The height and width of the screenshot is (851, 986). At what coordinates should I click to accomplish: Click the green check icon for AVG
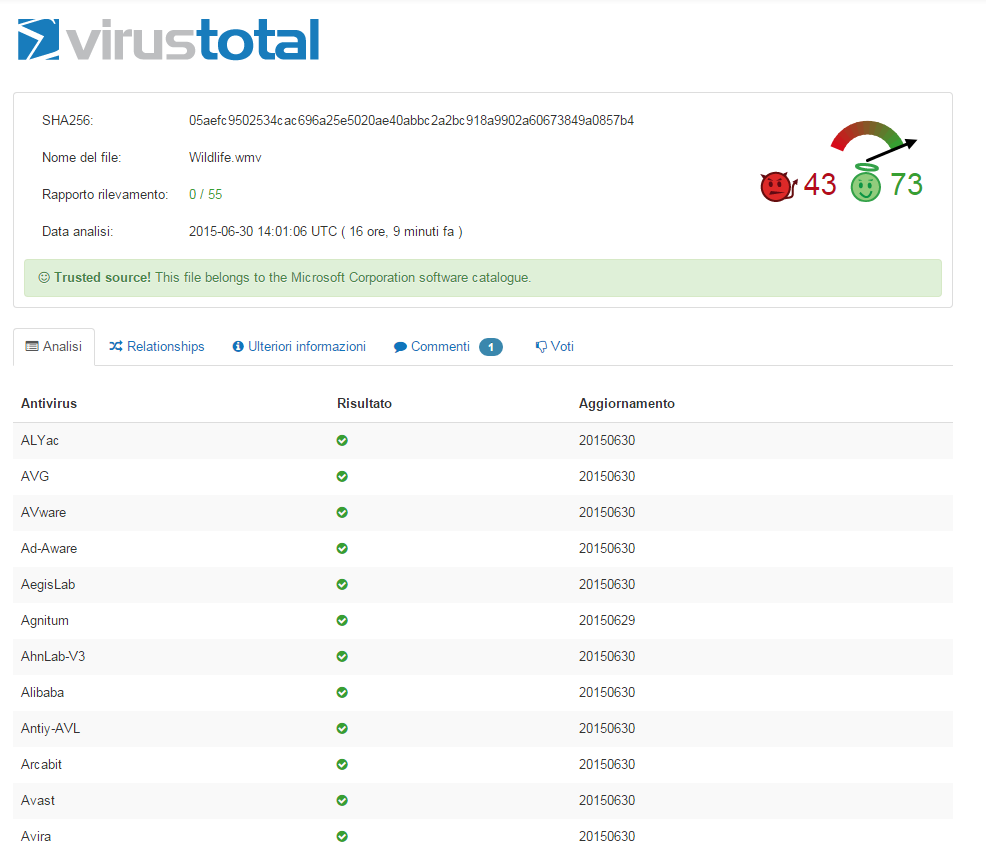(342, 476)
